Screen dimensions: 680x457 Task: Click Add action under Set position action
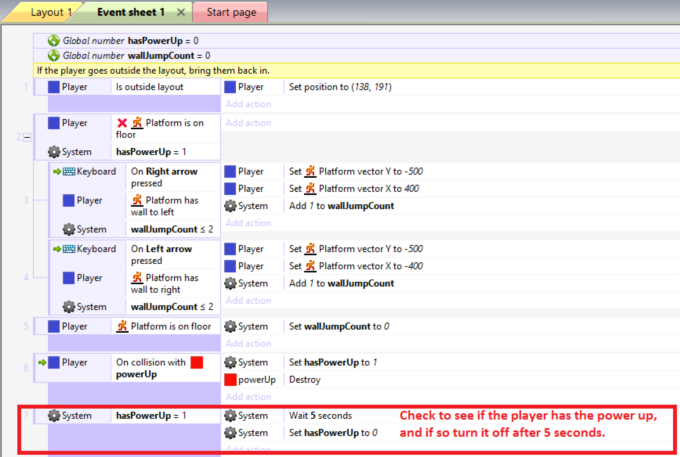(247, 103)
